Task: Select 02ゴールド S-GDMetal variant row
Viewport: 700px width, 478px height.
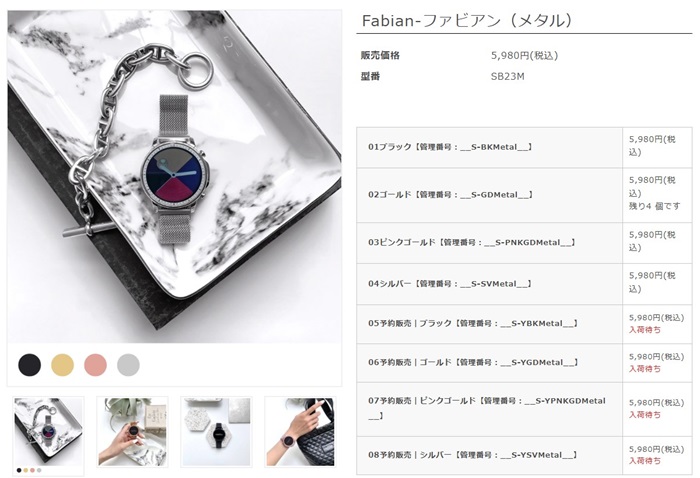Action: pyautogui.click(x=524, y=195)
